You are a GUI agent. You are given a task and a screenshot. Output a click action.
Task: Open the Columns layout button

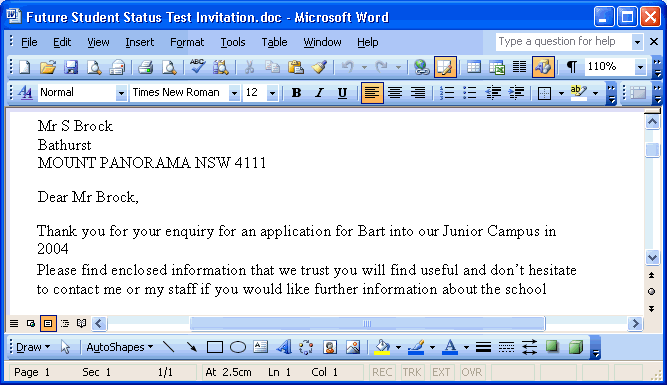coord(519,67)
